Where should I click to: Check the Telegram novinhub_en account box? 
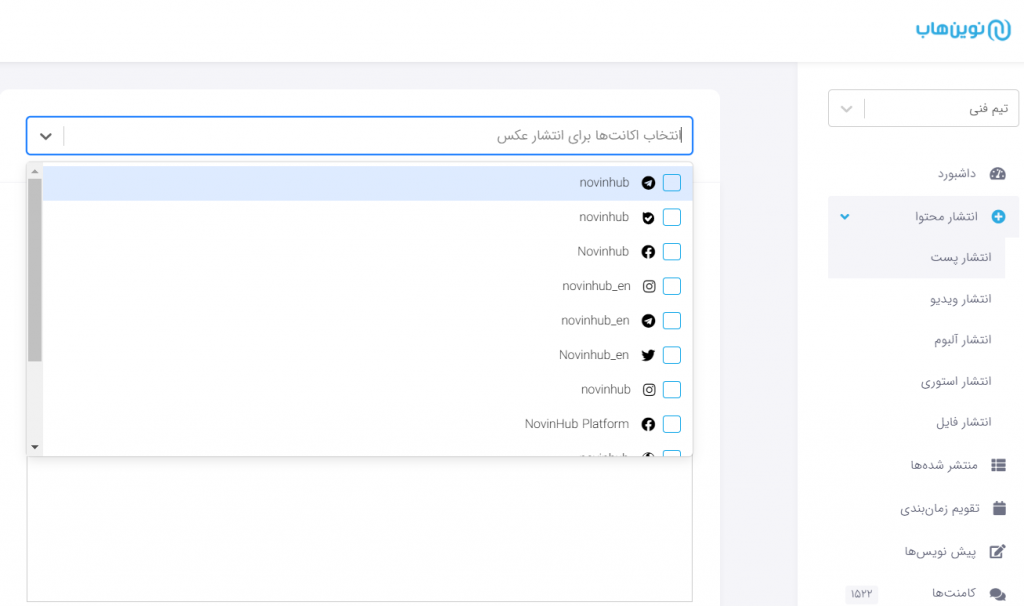point(671,321)
